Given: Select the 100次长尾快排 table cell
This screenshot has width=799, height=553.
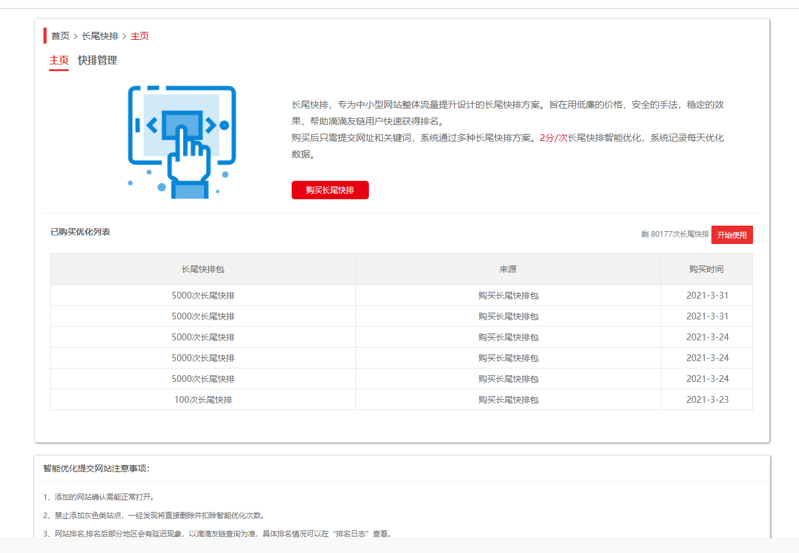Looking at the screenshot, I should (203, 400).
